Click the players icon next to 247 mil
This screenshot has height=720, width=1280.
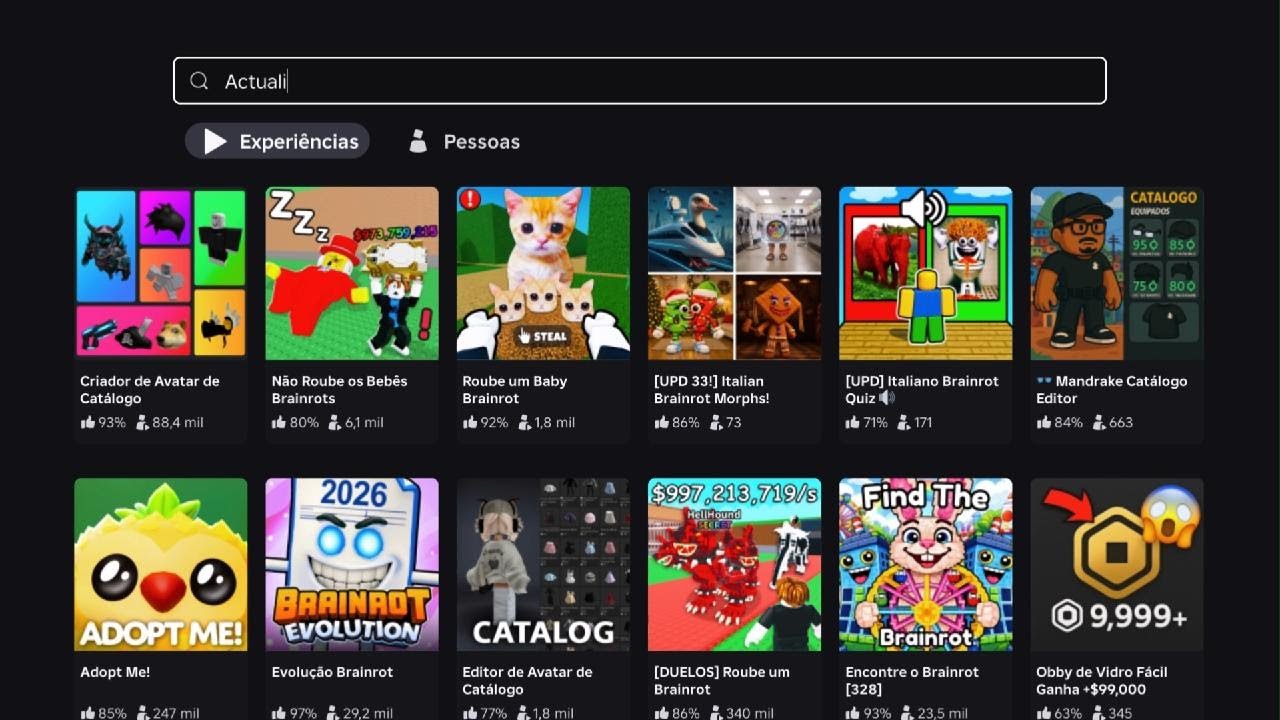coord(143,713)
